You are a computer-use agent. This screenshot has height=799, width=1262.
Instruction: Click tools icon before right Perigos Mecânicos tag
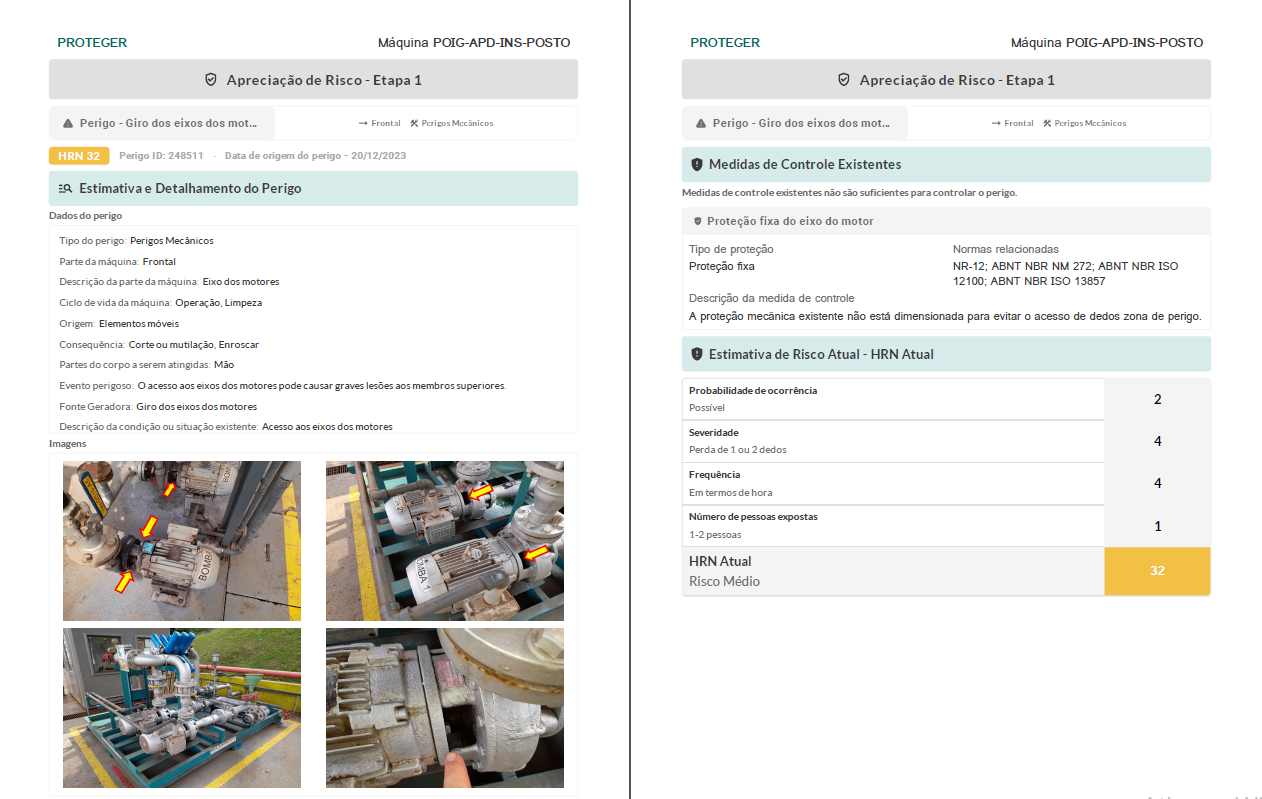(x=1047, y=124)
